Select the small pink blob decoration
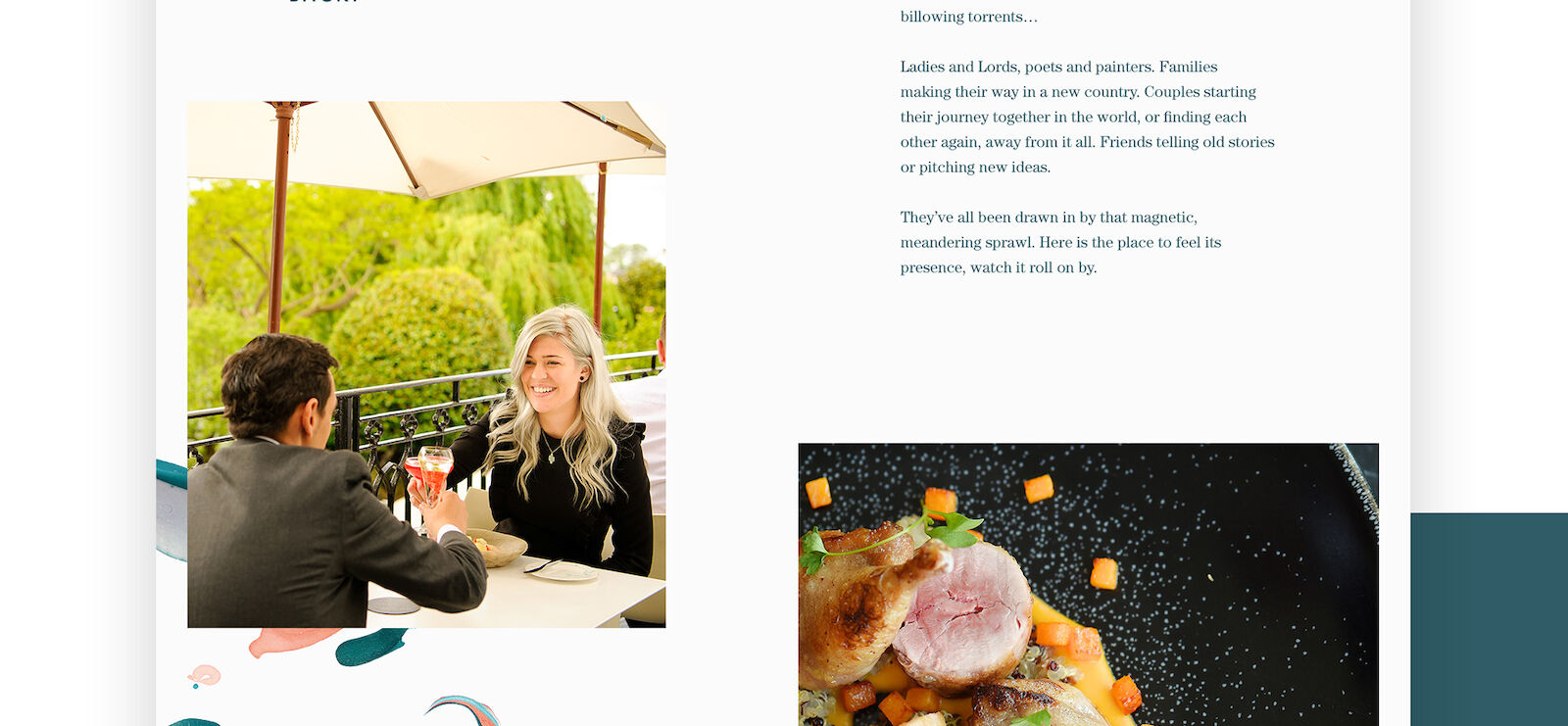This screenshot has height=726, width=1568. 204,675
